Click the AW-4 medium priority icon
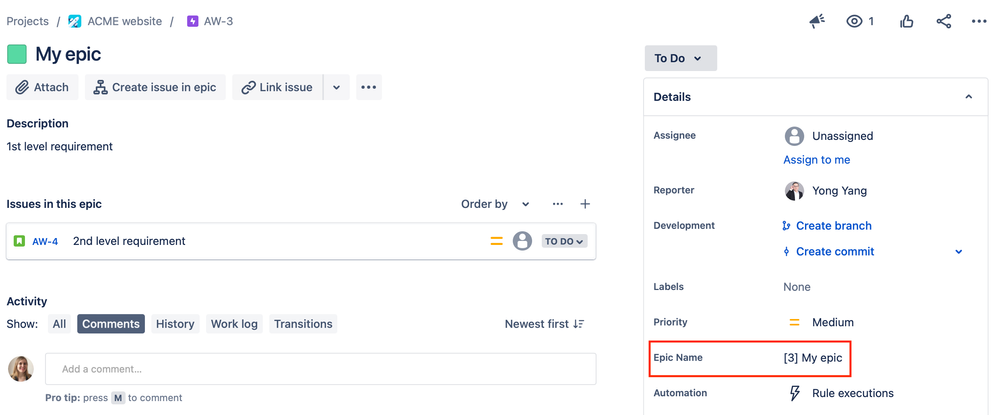The width and height of the screenshot is (999, 415). [x=496, y=242]
